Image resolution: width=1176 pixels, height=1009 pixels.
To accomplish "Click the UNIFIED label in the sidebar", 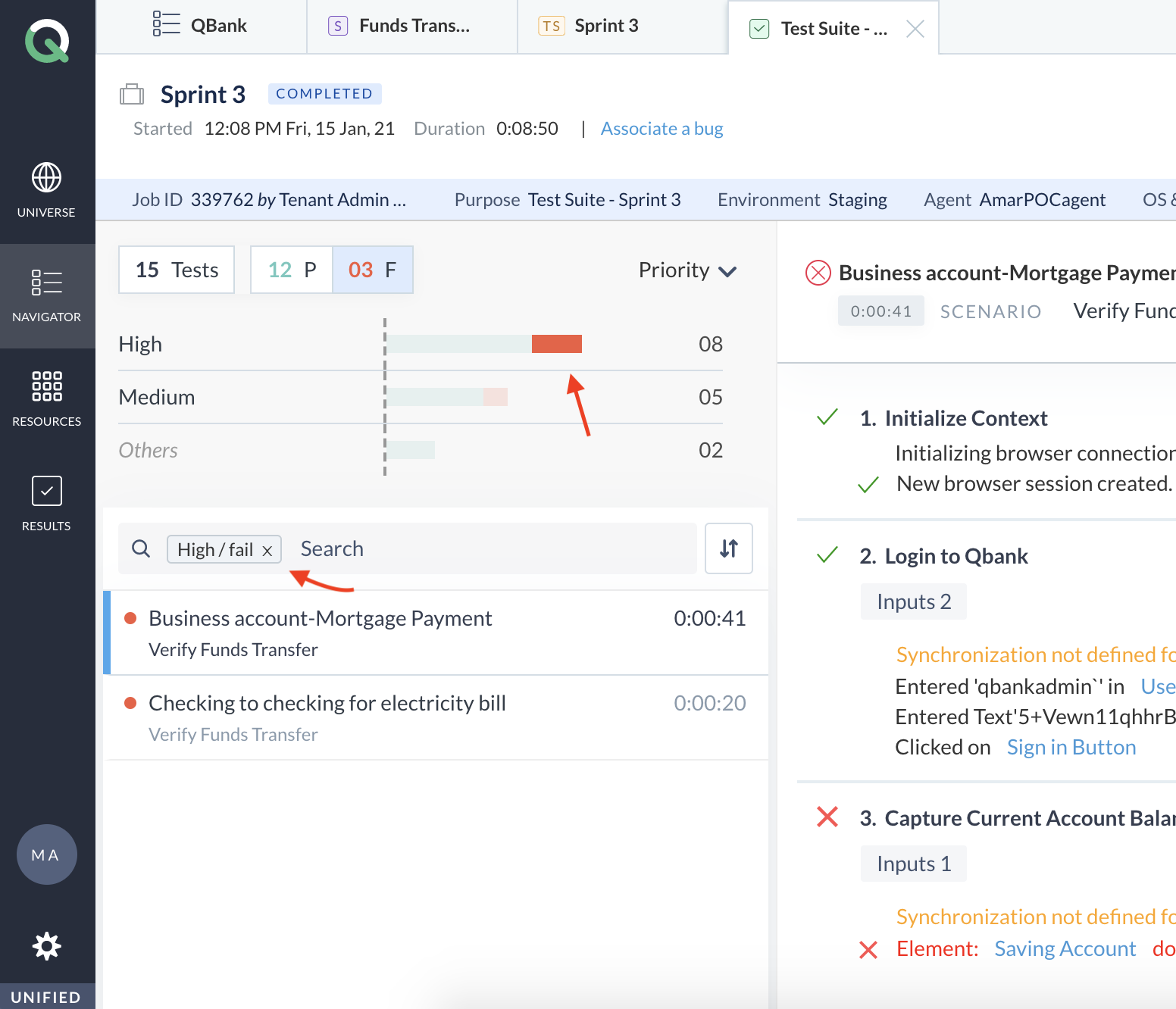I will pos(46,997).
